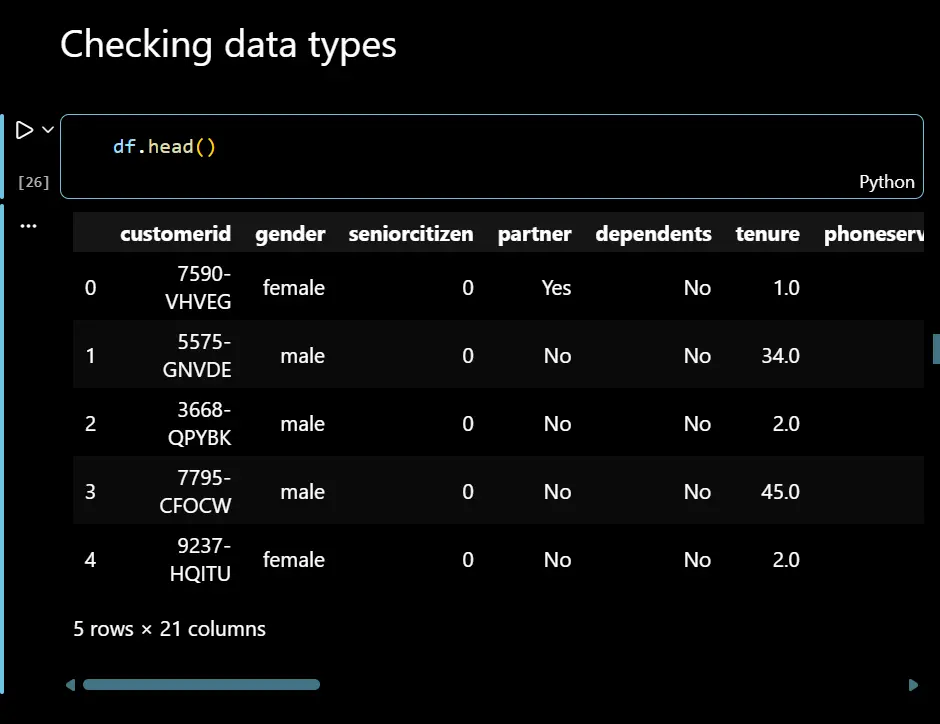This screenshot has width=940, height=724.
Task: Click the '5 rows × 21 columns' summary text
Action: [169, 629]
